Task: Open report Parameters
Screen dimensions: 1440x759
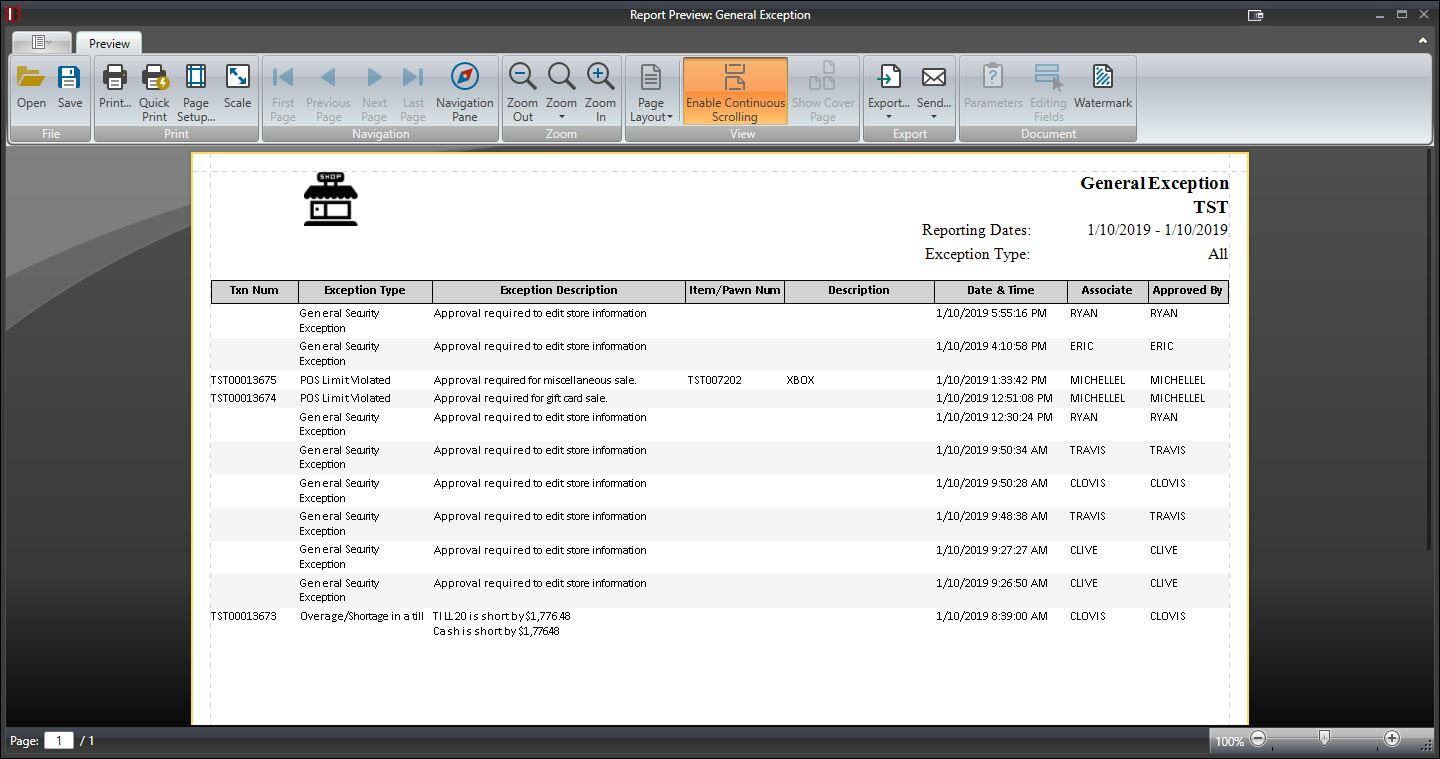Action: click(x=993, y=89)
